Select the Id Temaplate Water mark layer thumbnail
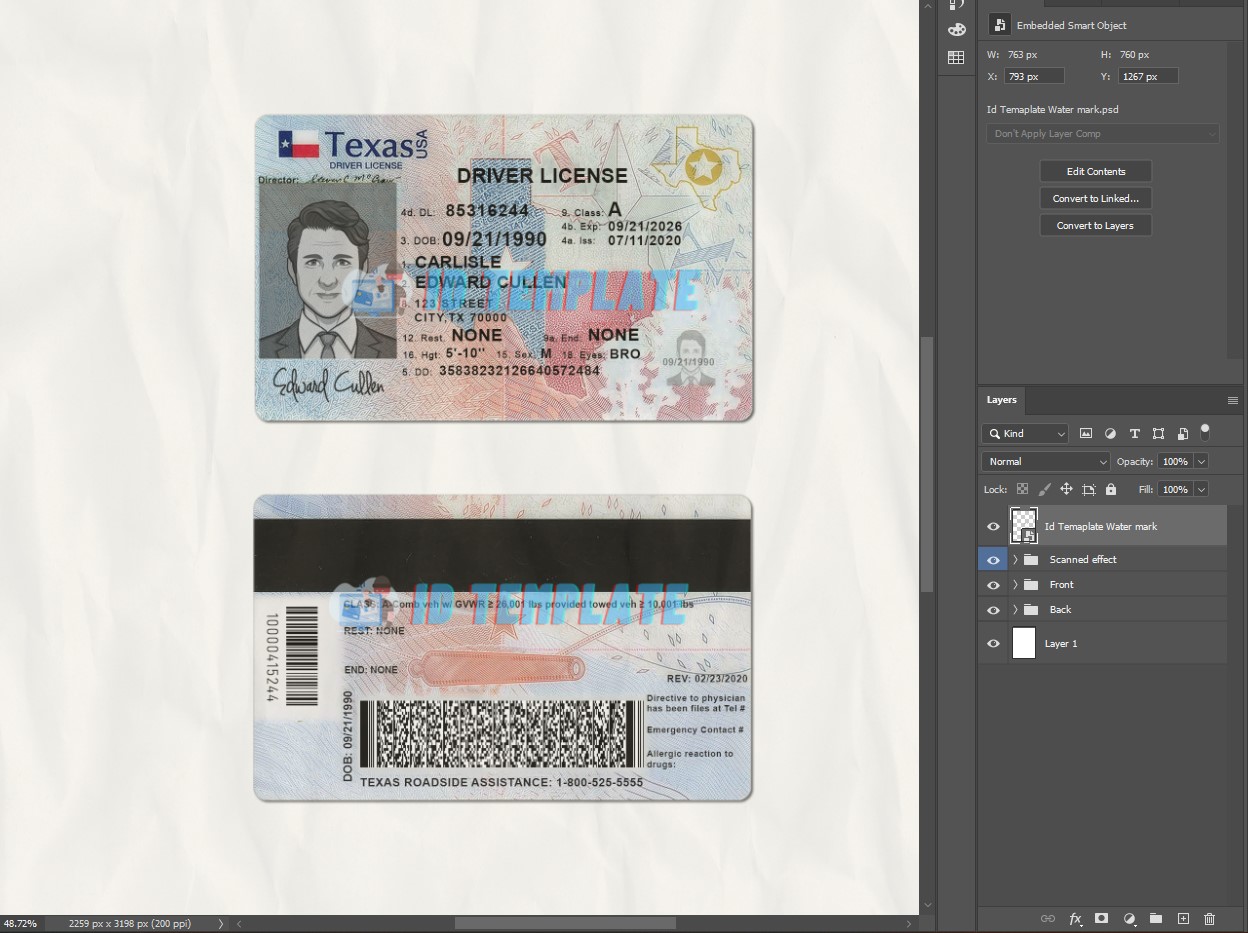This screenshot has height=933, width=1248. [1024, 526]
